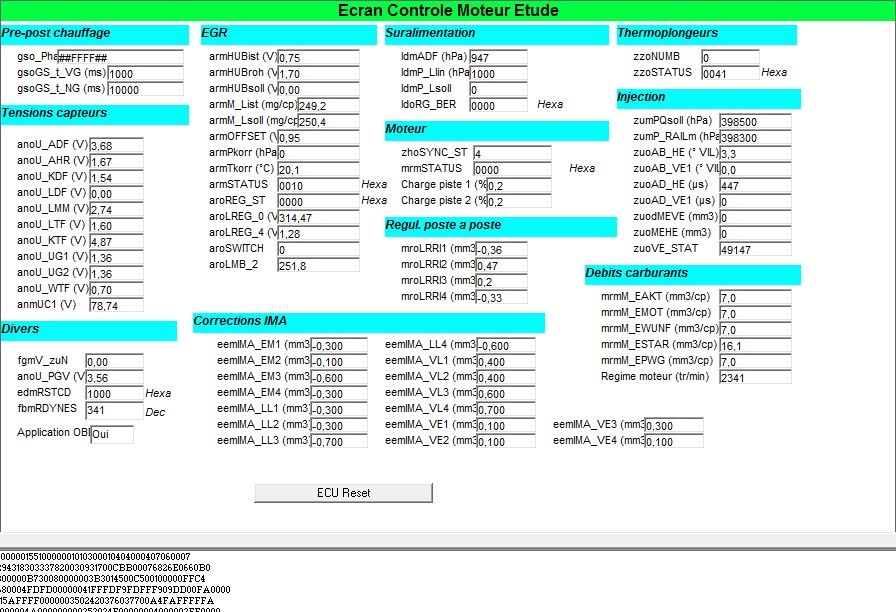
Task: Click the mrmM_EAKT (mm3/cp) field
Action: coord(755,297)
